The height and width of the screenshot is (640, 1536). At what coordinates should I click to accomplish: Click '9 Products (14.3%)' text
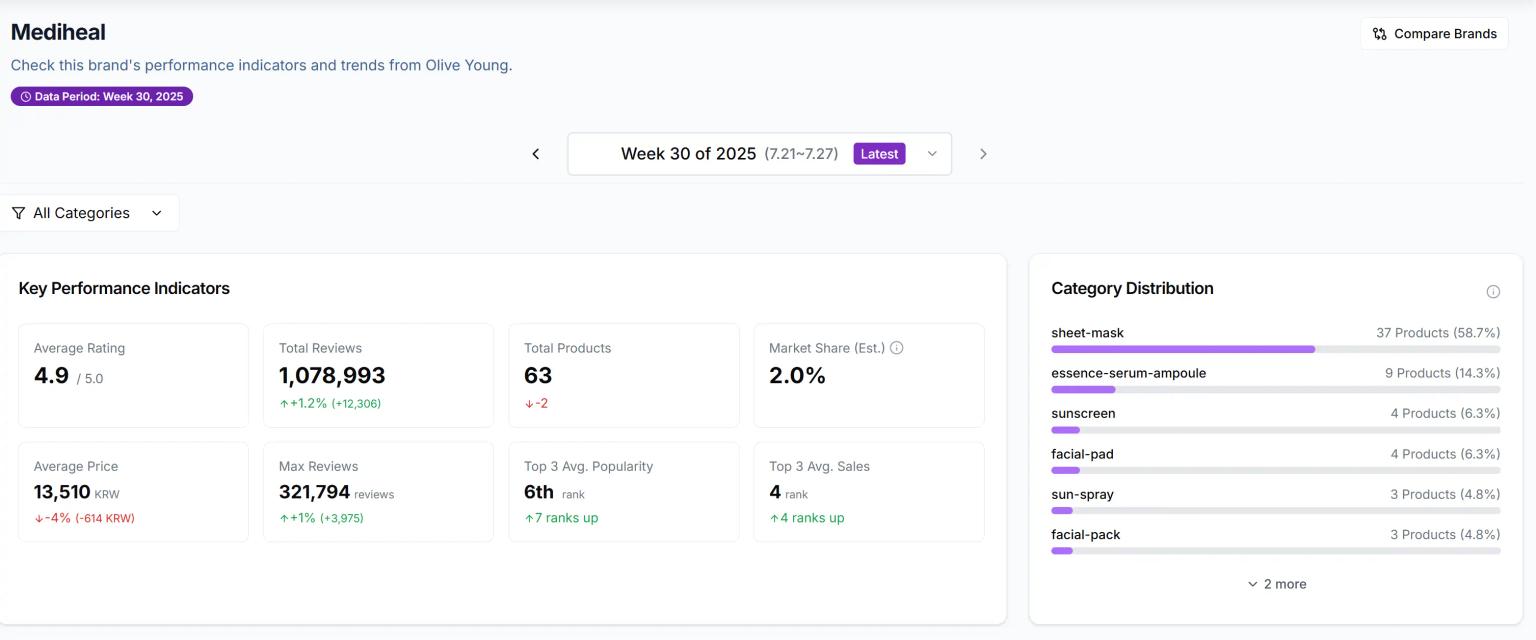pyautogui.click(x=1442, y=373)
